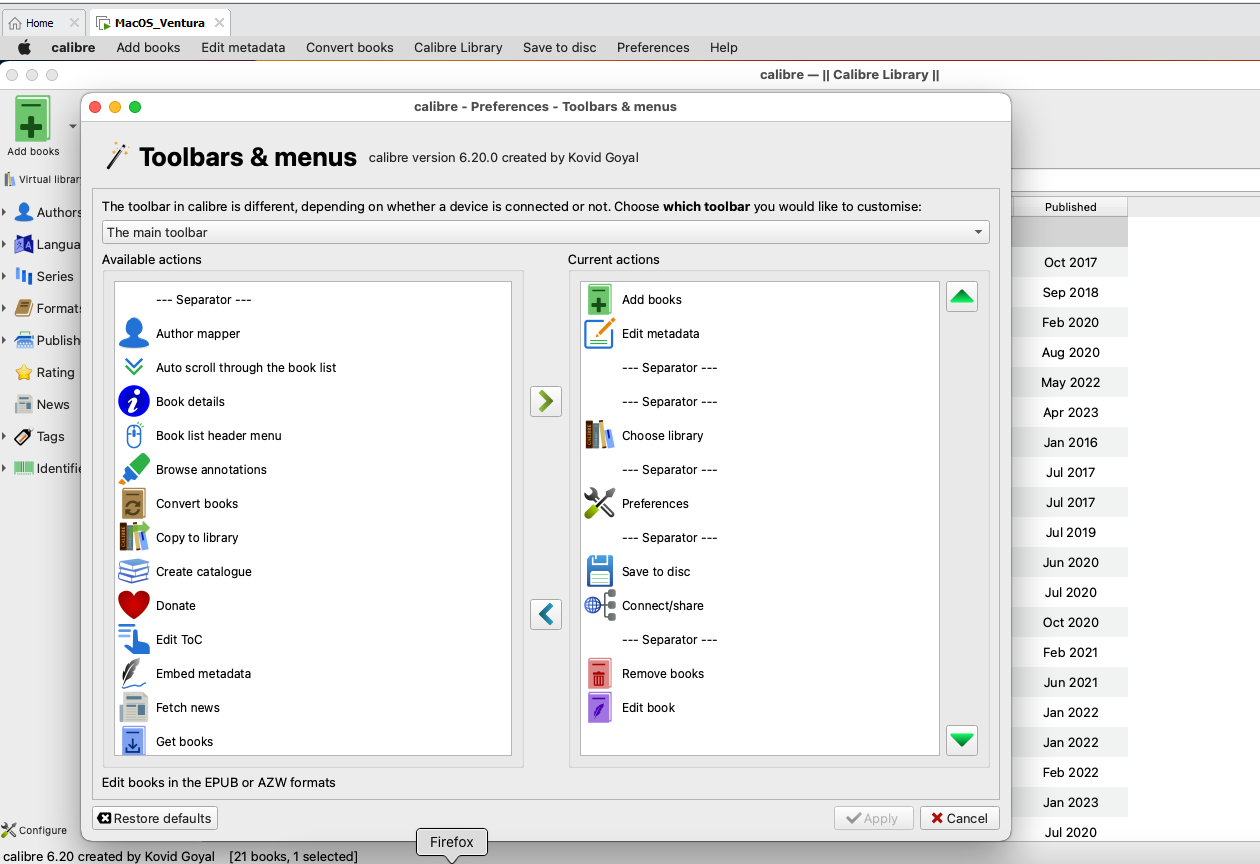Click the Cancel button
This screenshot has height=864, width=1260.
(x=960, y=818)
